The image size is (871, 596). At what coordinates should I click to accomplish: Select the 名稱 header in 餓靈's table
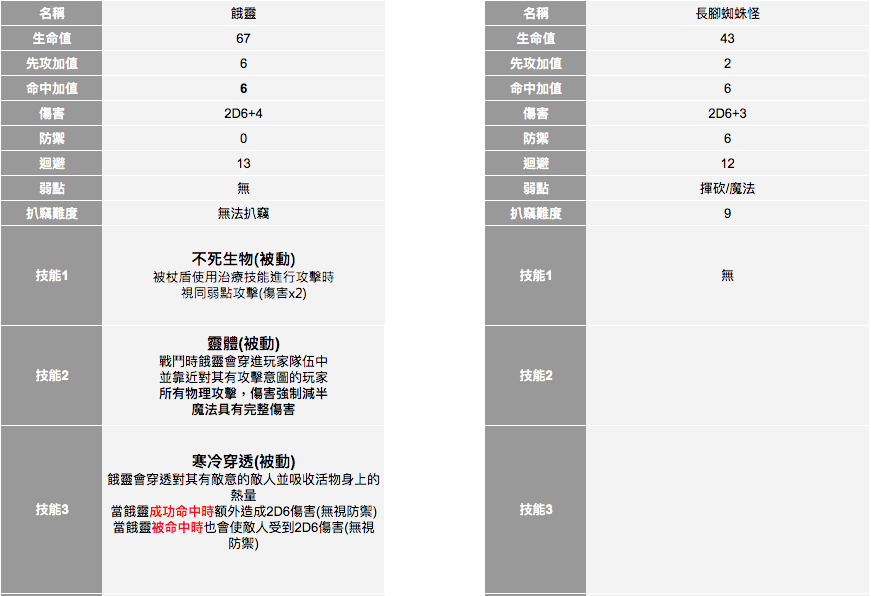click(x=52, y=13)
